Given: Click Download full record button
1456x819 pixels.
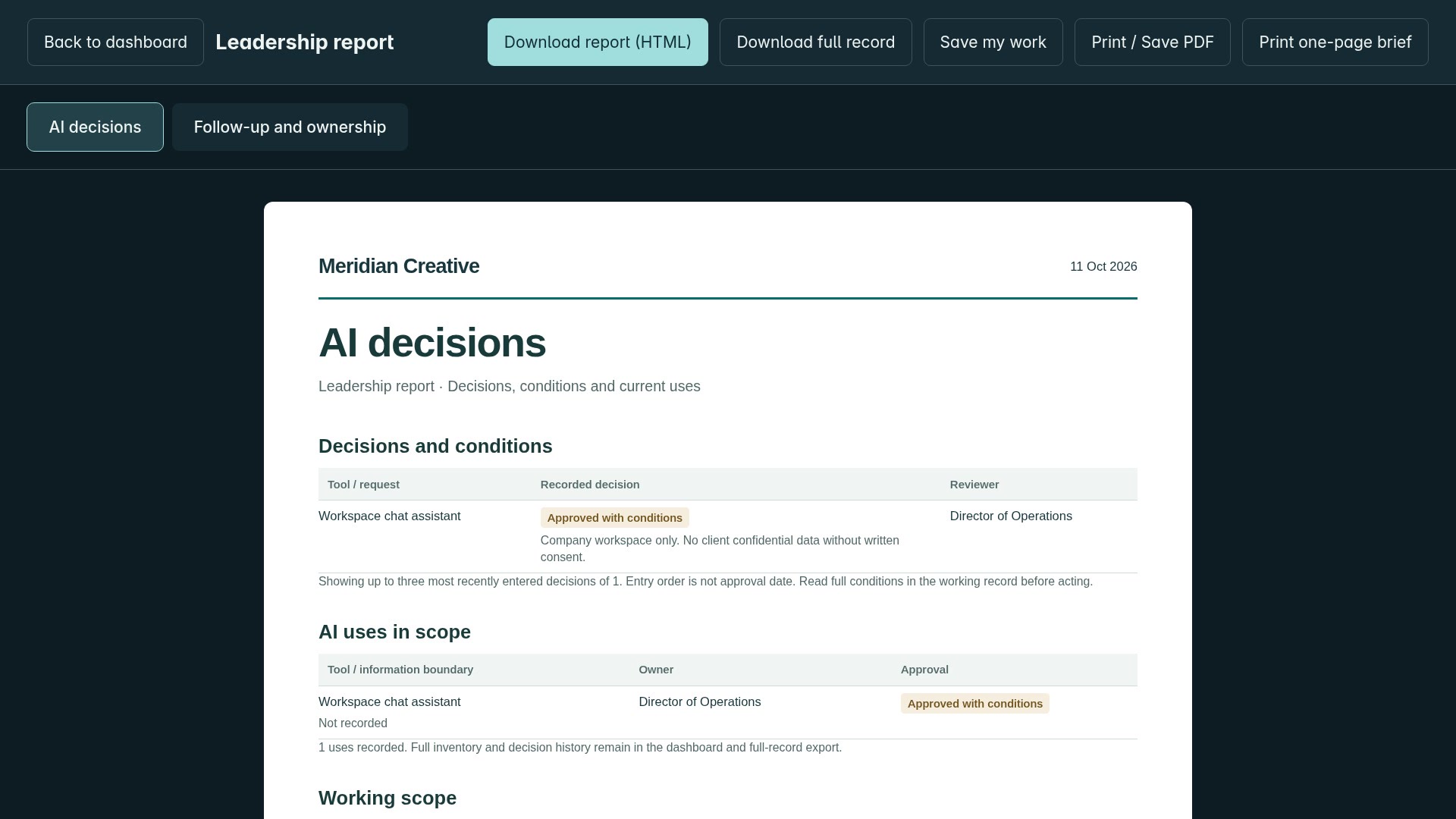Looking at the screenshot, I should pos(816,42).
